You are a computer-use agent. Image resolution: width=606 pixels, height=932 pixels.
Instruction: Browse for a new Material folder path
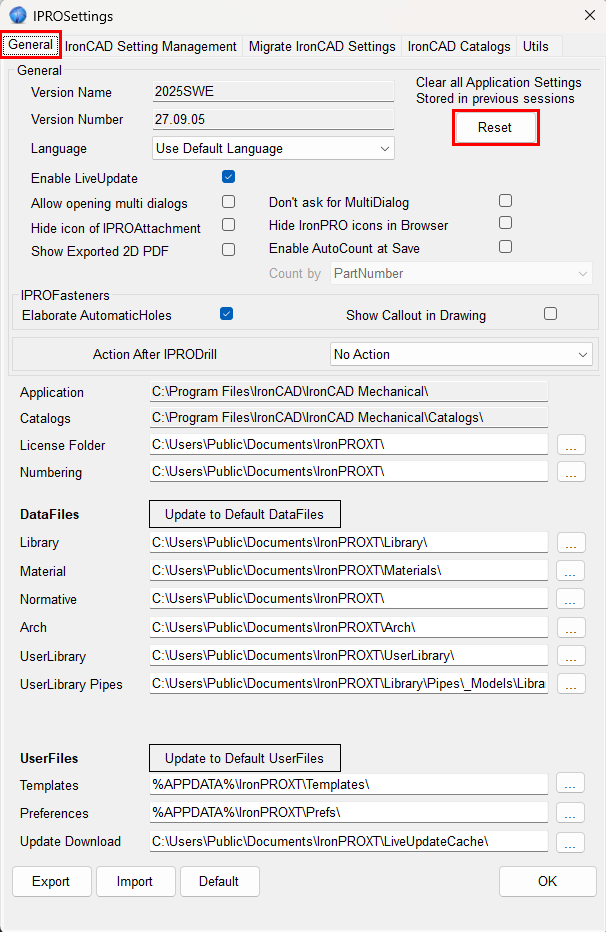tap(570, 571)
